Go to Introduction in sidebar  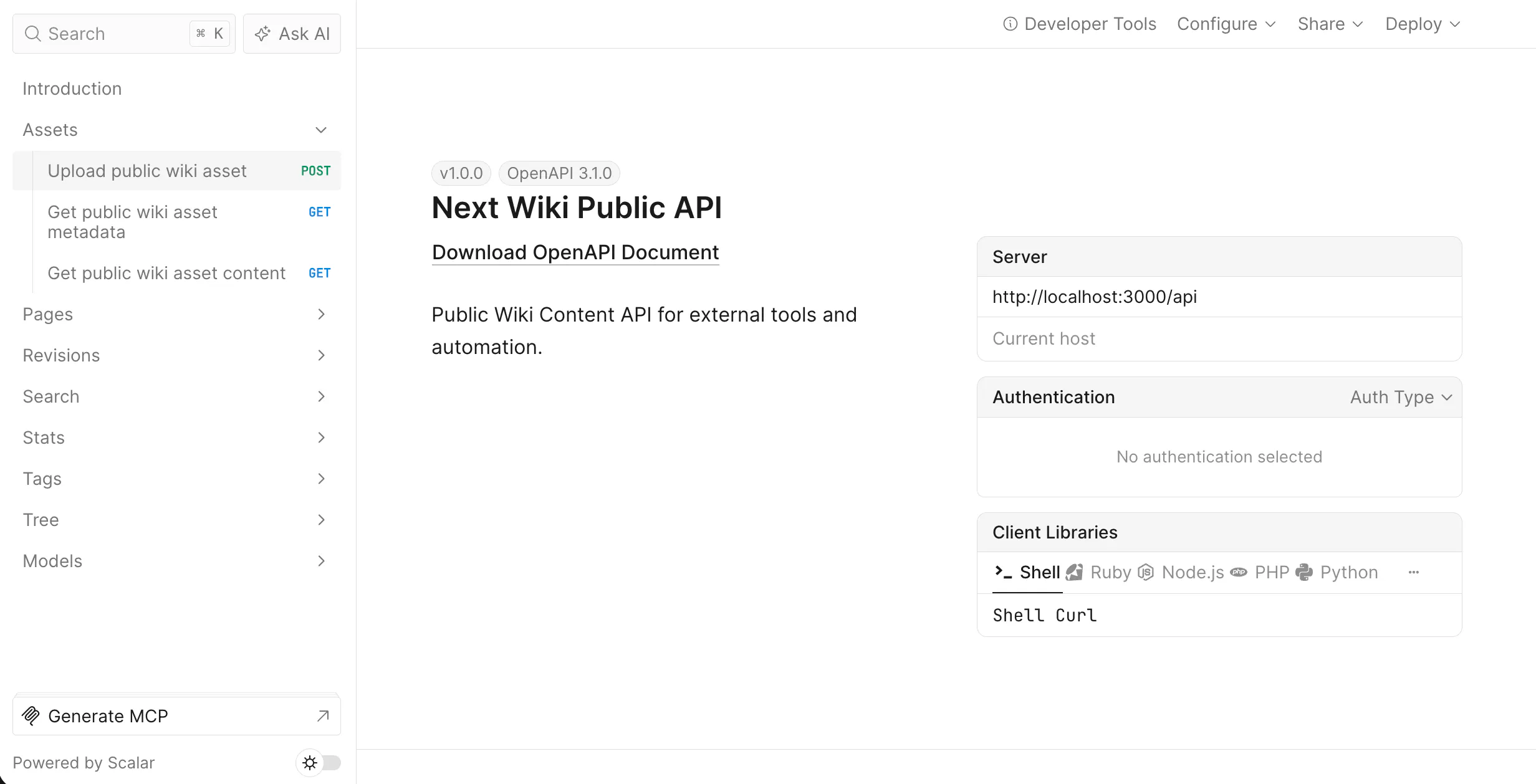click(176, 88)
